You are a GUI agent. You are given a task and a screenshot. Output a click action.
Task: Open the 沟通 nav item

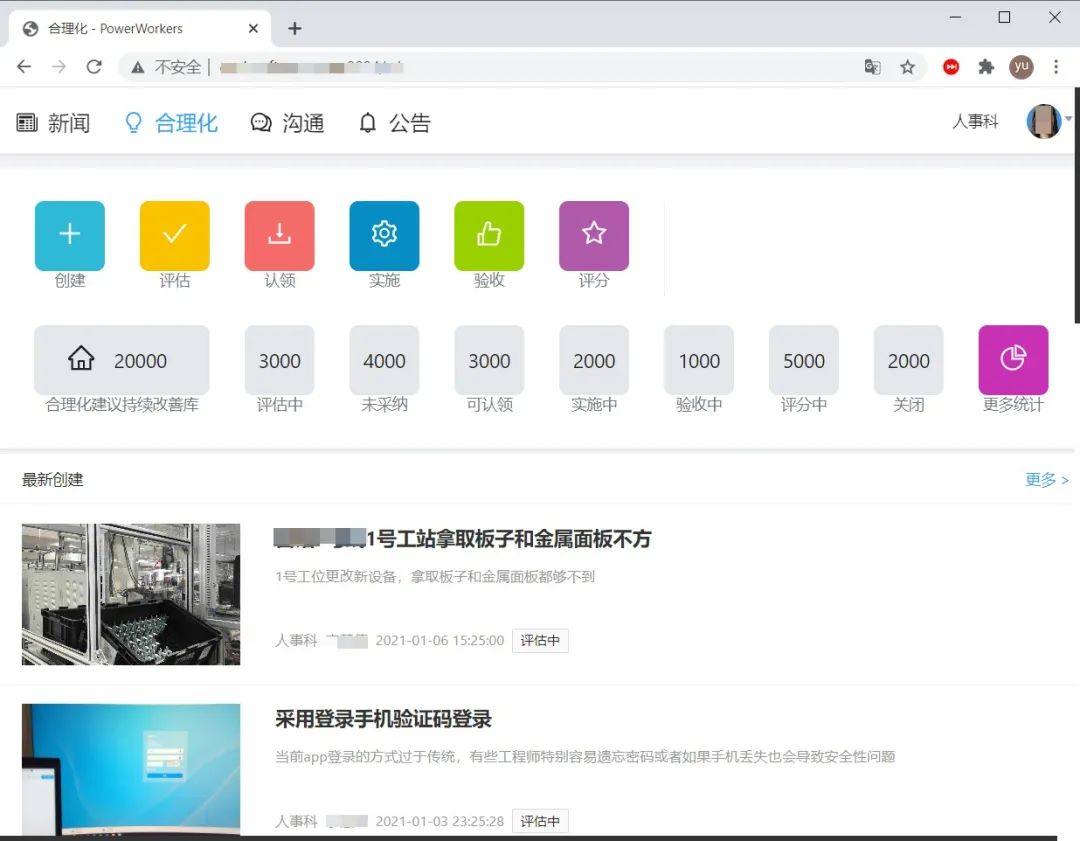click(287, 123)
